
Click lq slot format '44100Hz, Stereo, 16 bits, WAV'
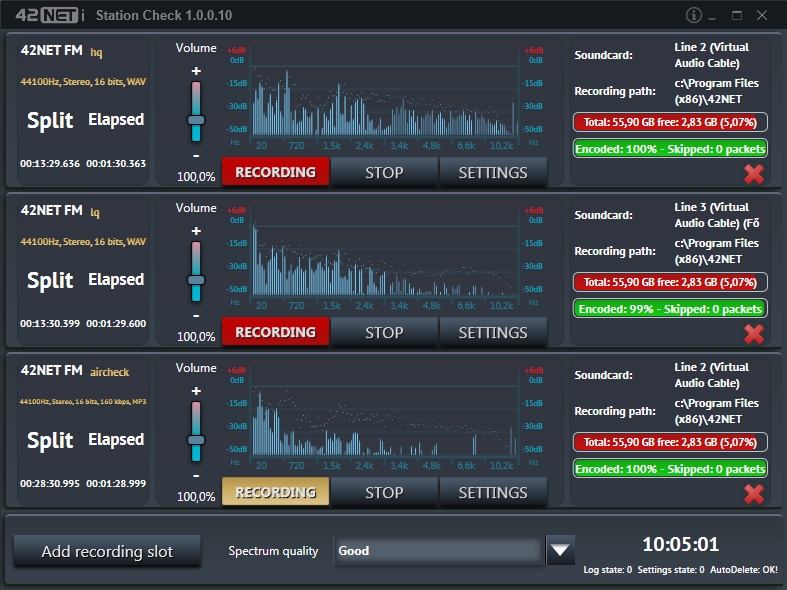tap(83, 242)
